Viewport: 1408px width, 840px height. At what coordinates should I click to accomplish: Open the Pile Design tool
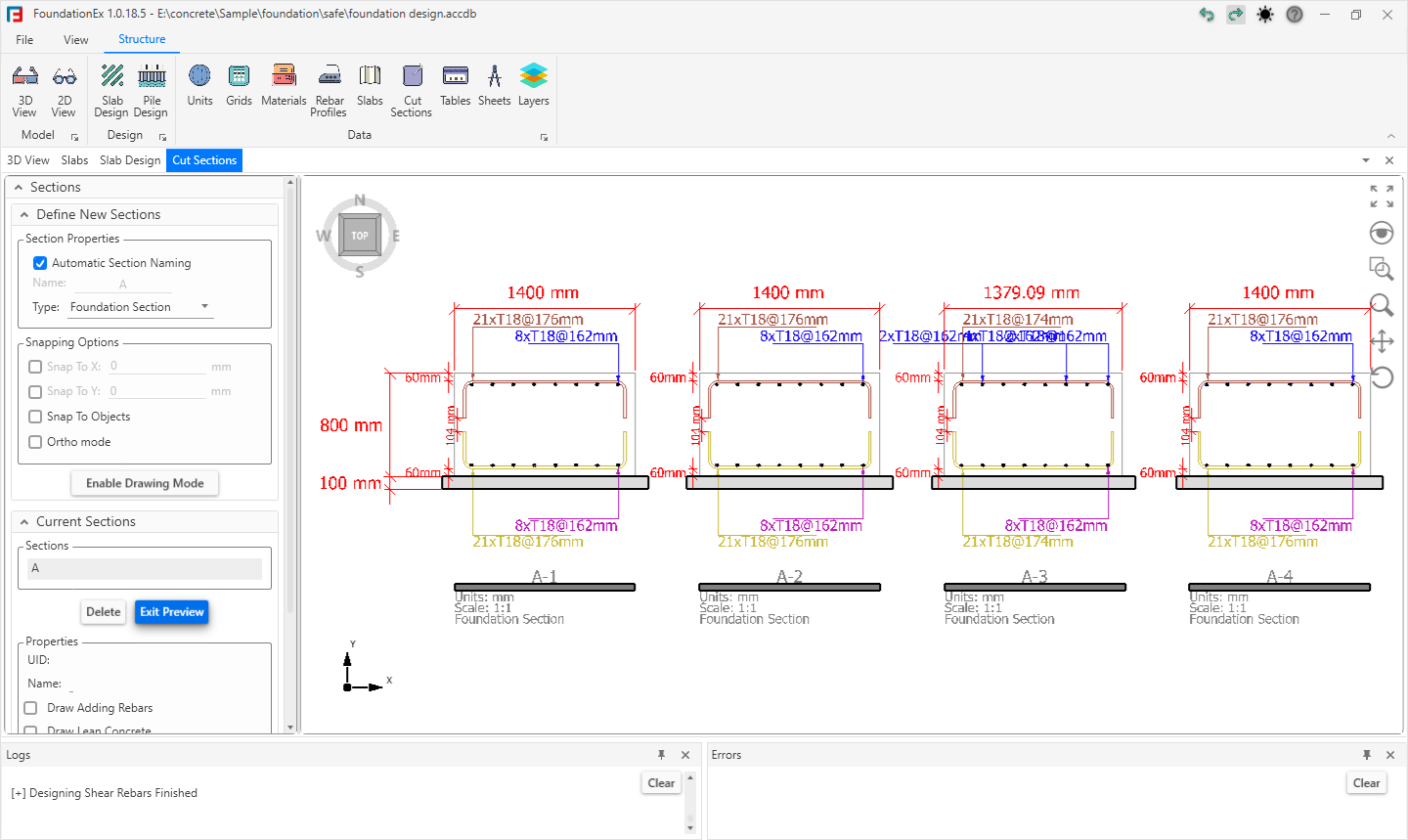152,90
